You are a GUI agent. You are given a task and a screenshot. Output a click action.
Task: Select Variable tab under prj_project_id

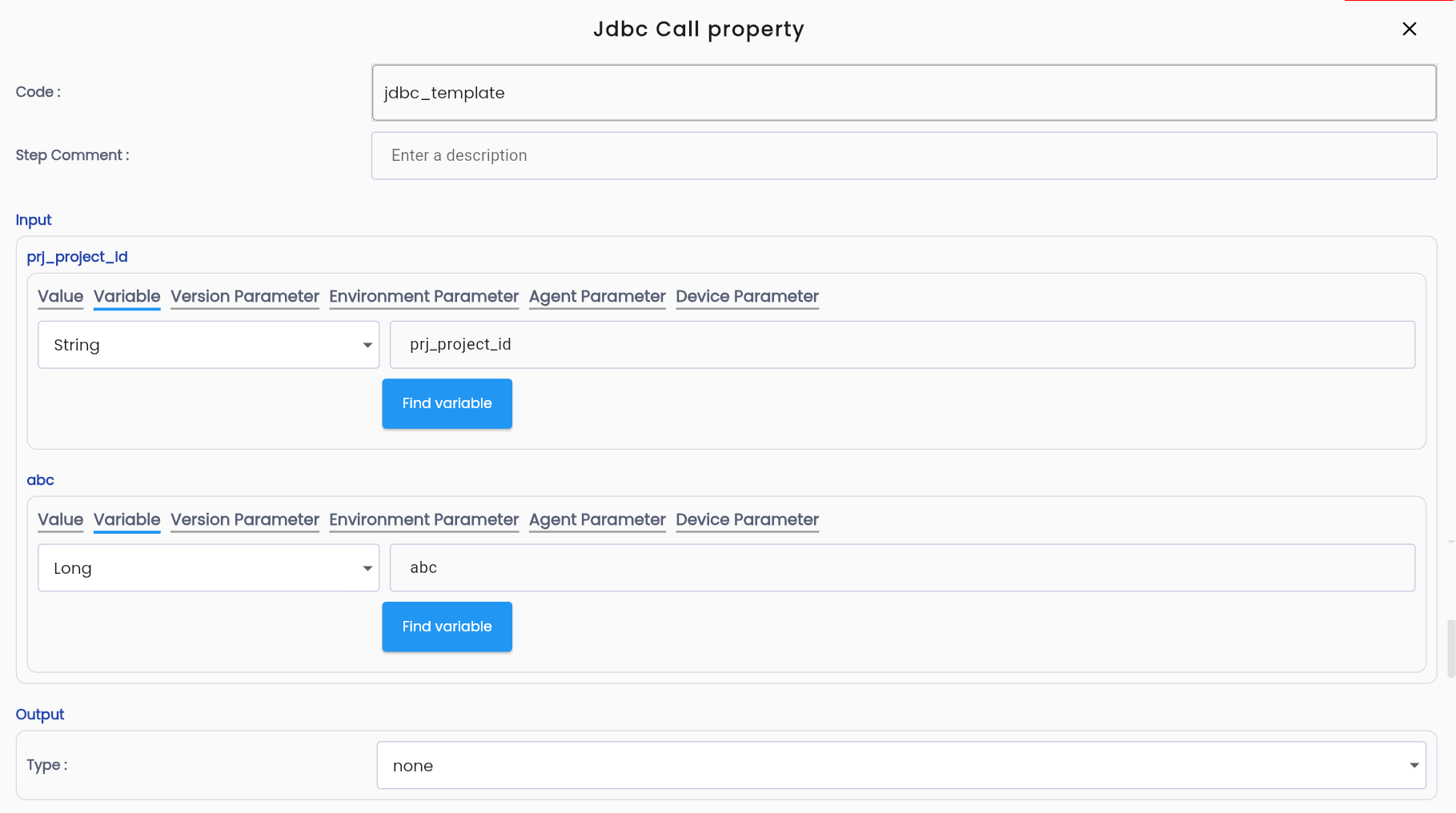coord(127,297)
